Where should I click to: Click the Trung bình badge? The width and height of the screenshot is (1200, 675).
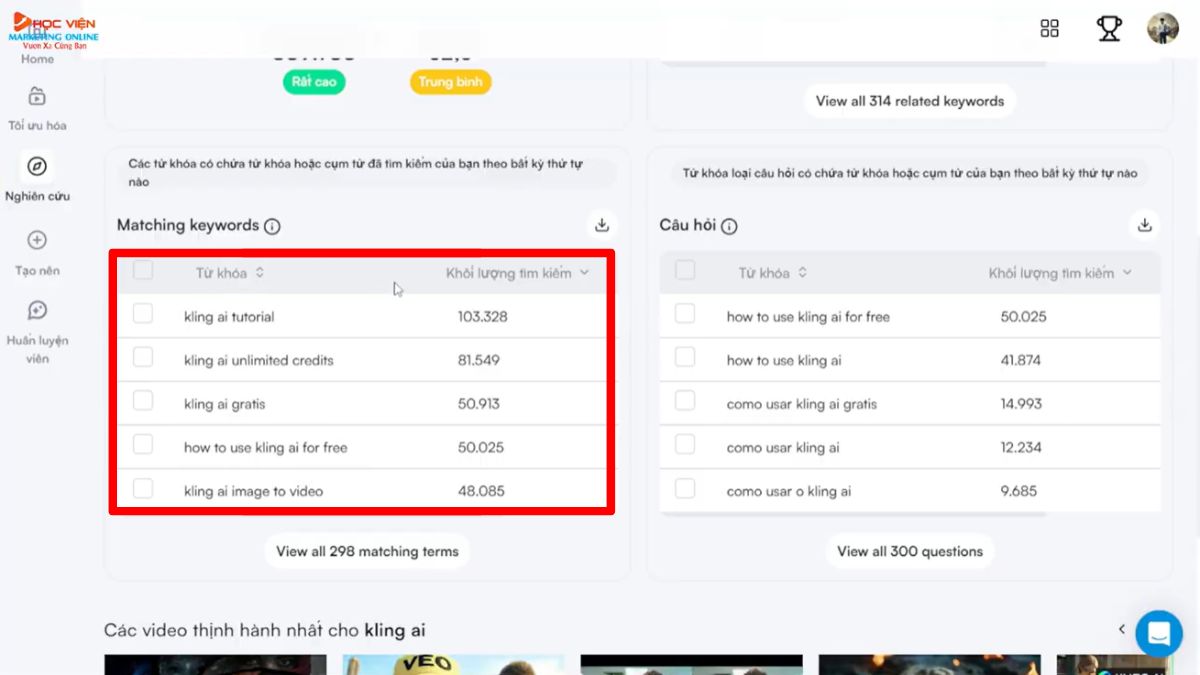tap(450, 82)
